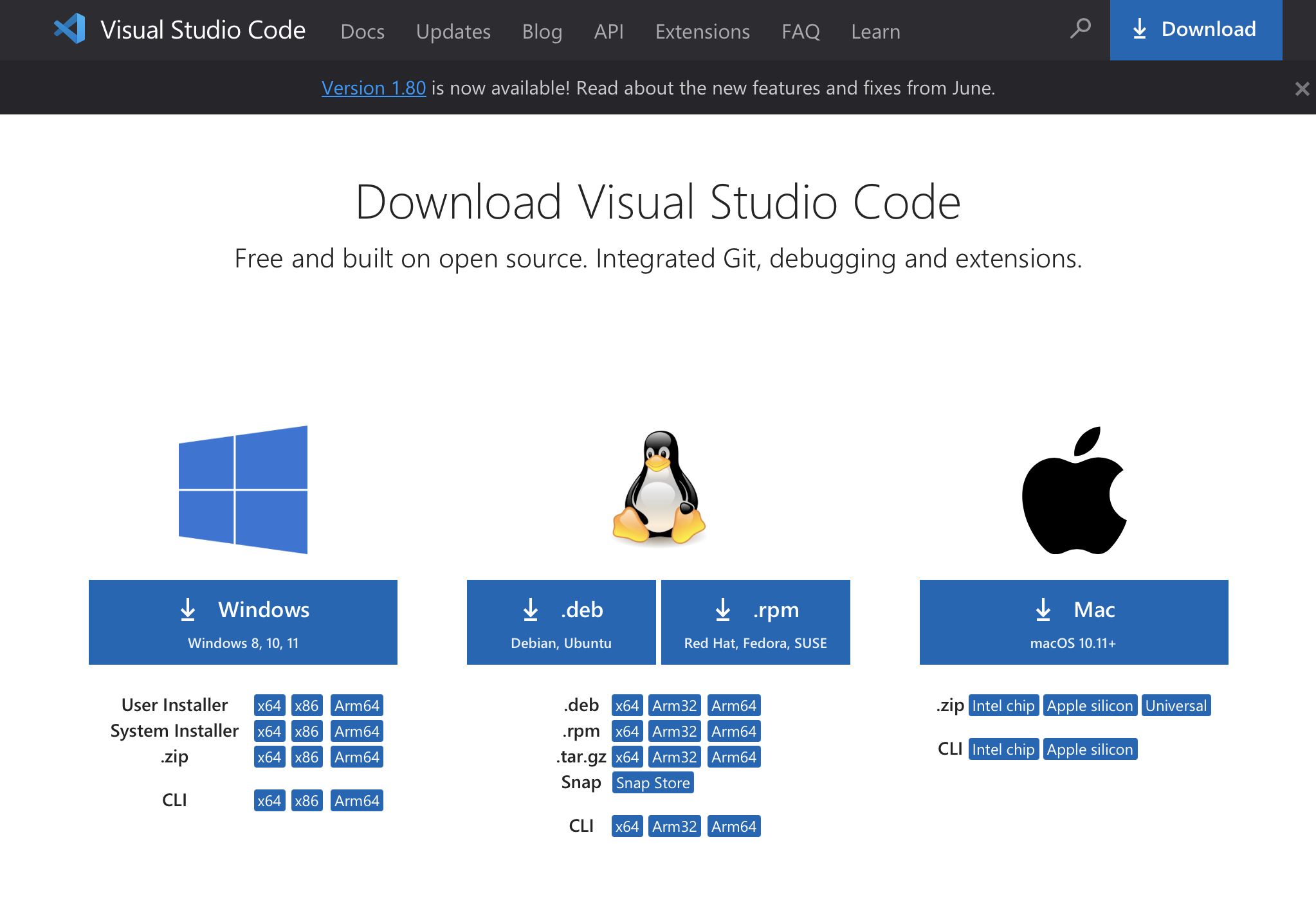The width and height of the screenshot is (1316, 909).
Task: Download Windows CLI x86
Action: click(307, 801)
